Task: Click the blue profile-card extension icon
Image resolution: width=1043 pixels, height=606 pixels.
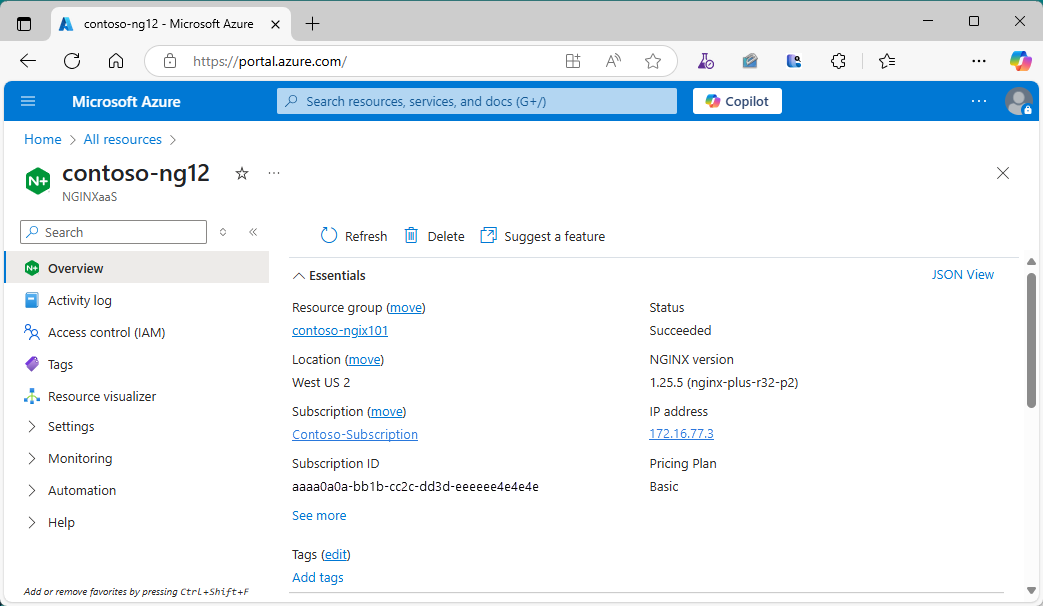Action: (x=794, y=61)
